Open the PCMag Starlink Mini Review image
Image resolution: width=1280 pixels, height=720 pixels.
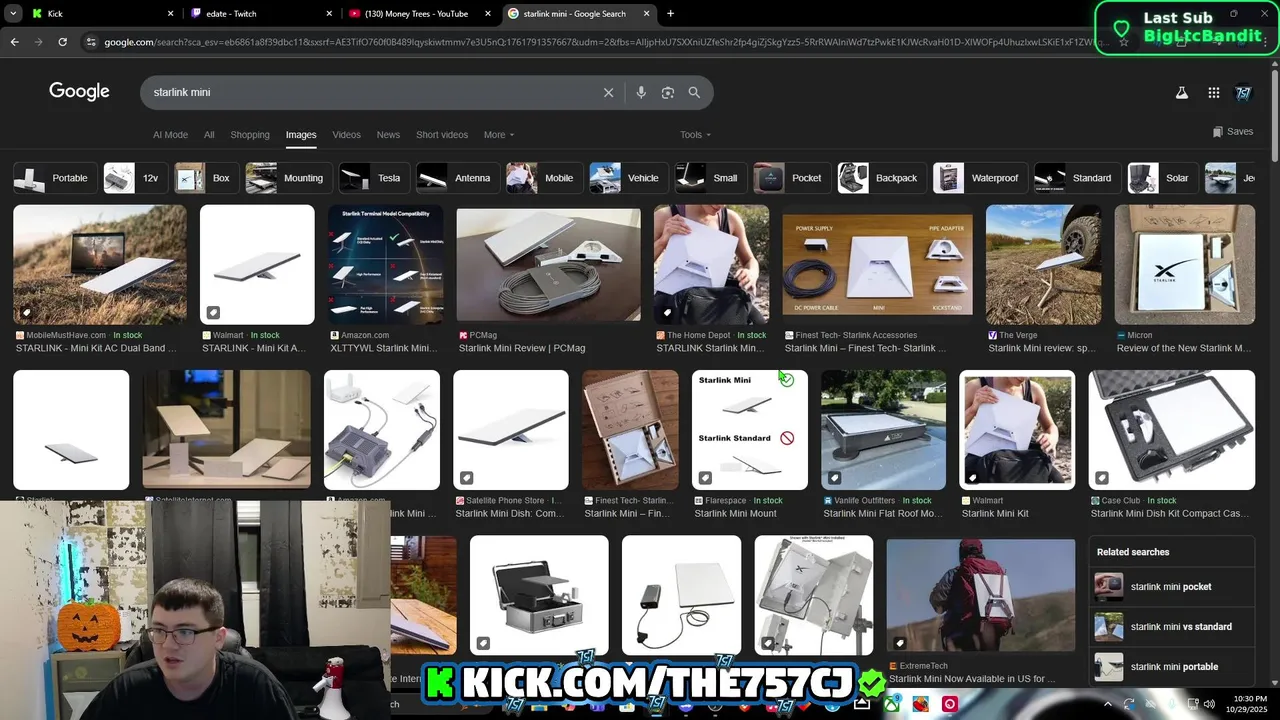548,264
